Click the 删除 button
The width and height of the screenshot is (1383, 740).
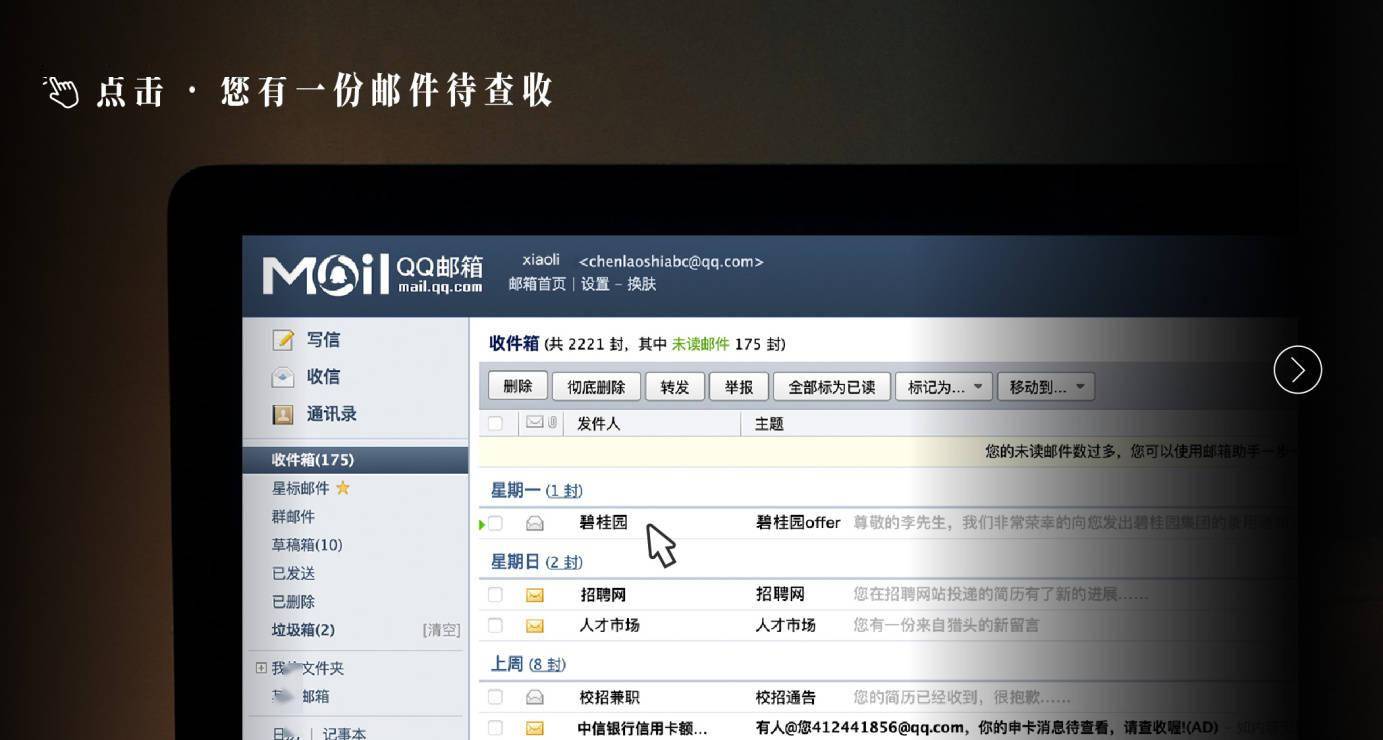[x=518, y=387]
